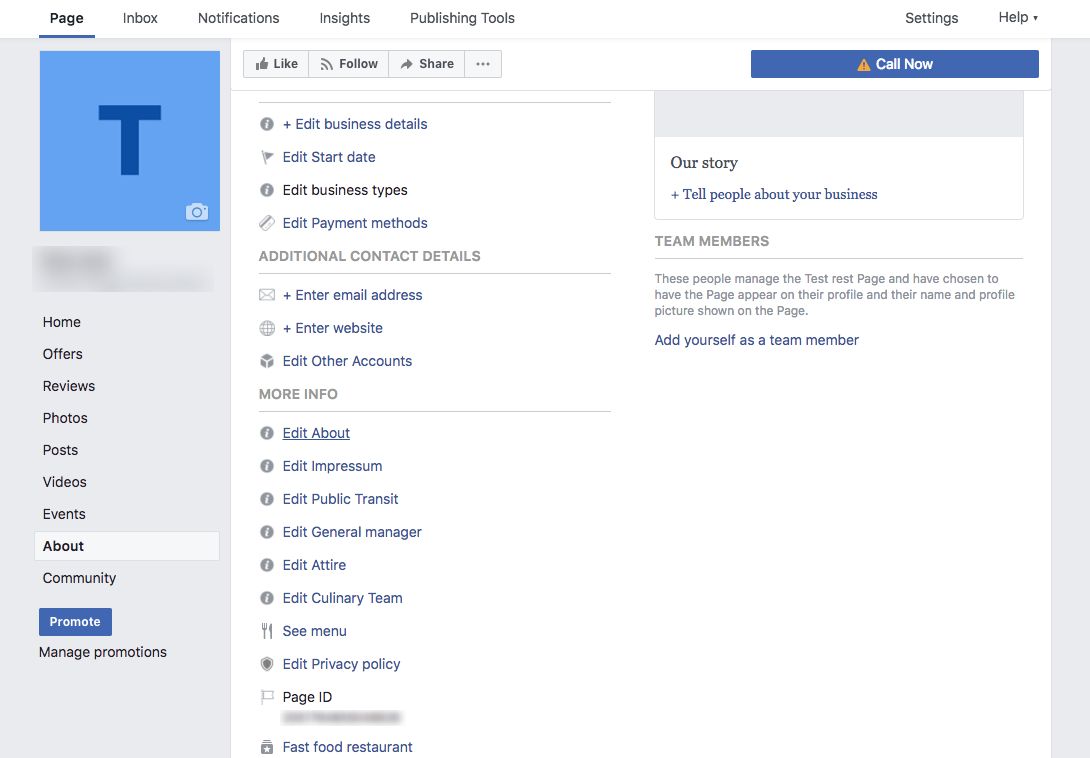Click Edit Impressum link

pyautogui.click(x=332, y=466)
